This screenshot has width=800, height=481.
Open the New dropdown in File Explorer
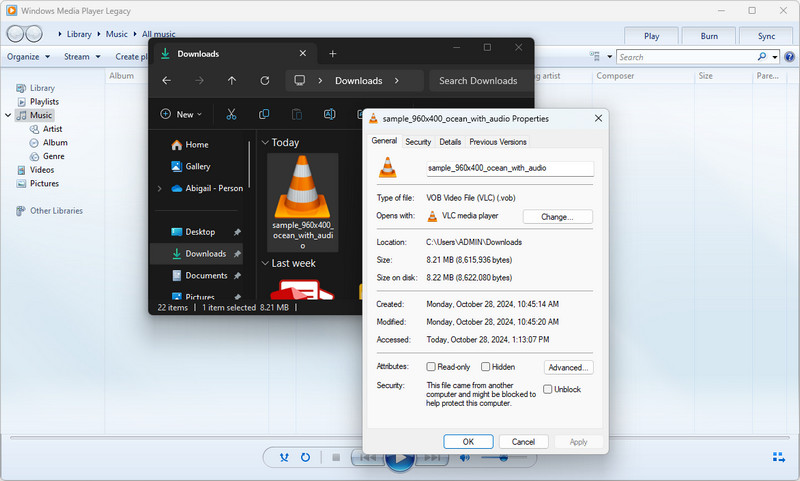(x=181, y=114)
